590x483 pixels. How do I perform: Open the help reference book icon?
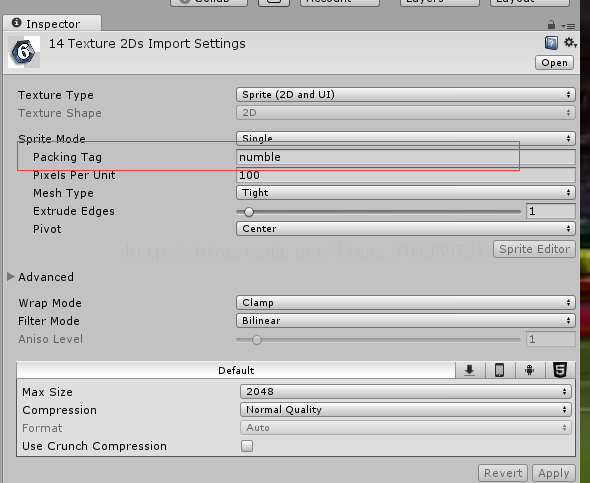(x=551, y=43)
